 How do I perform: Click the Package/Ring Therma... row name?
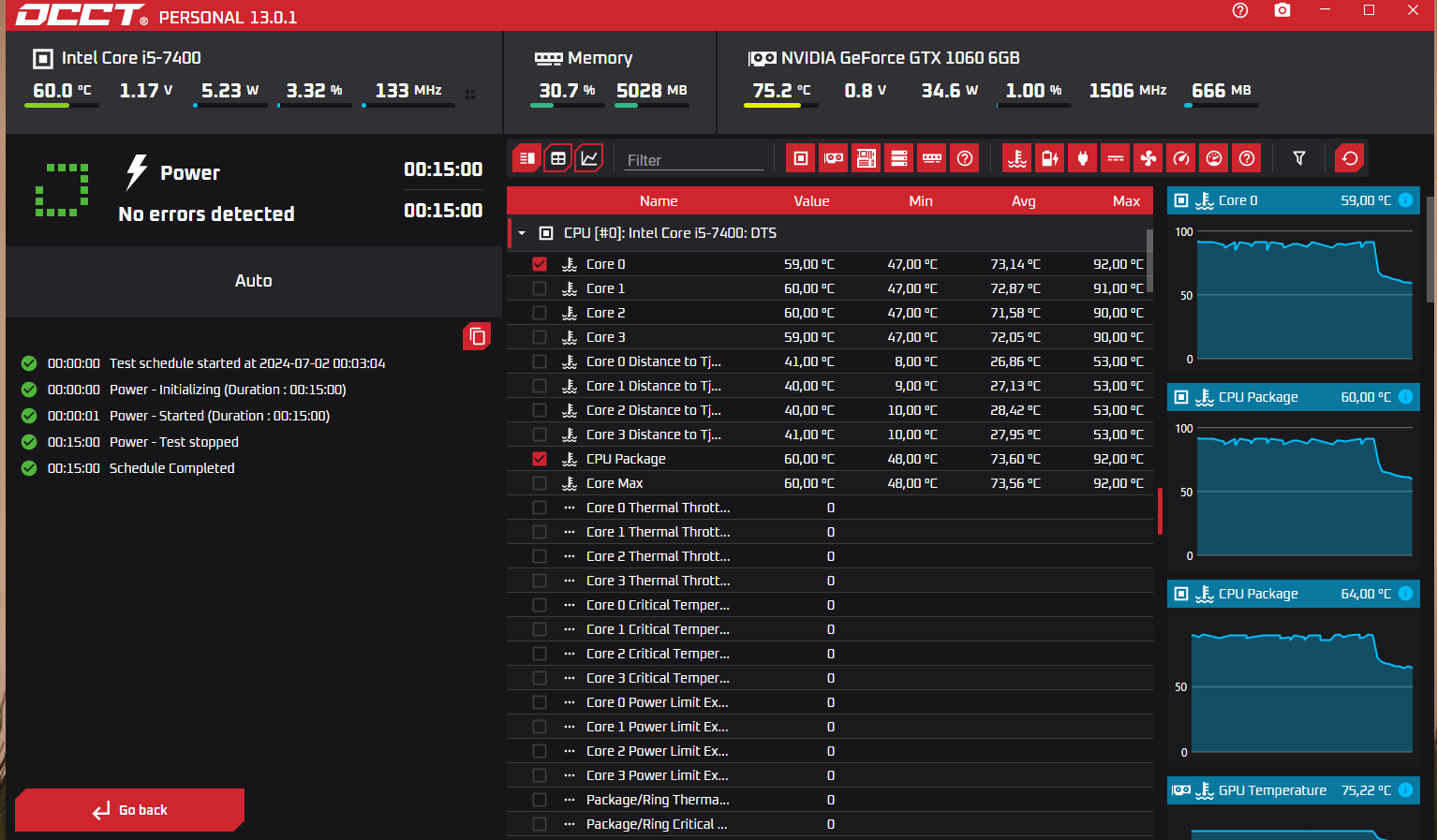tap(658, 800)
